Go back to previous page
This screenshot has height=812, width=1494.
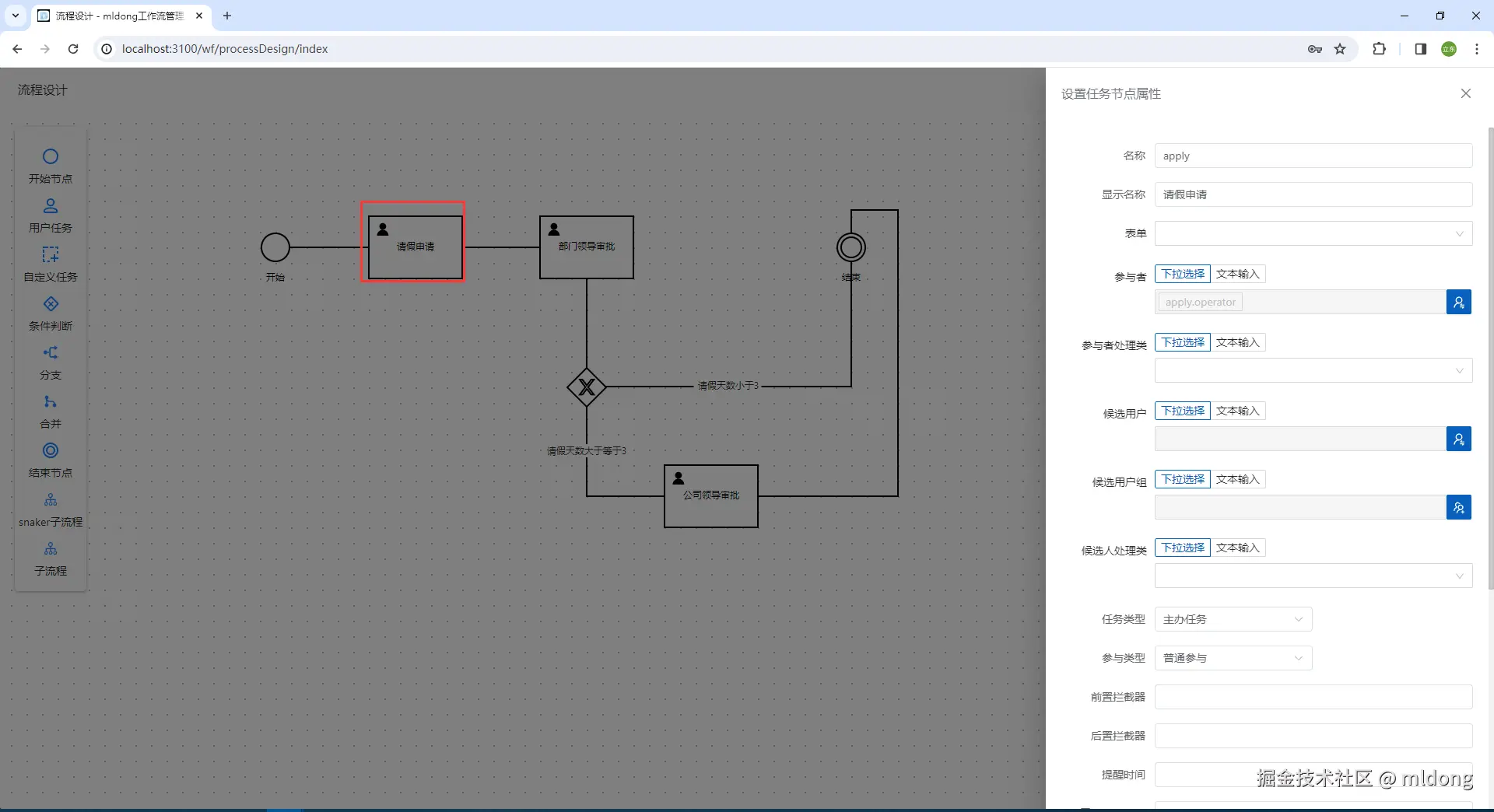[17, 49]
